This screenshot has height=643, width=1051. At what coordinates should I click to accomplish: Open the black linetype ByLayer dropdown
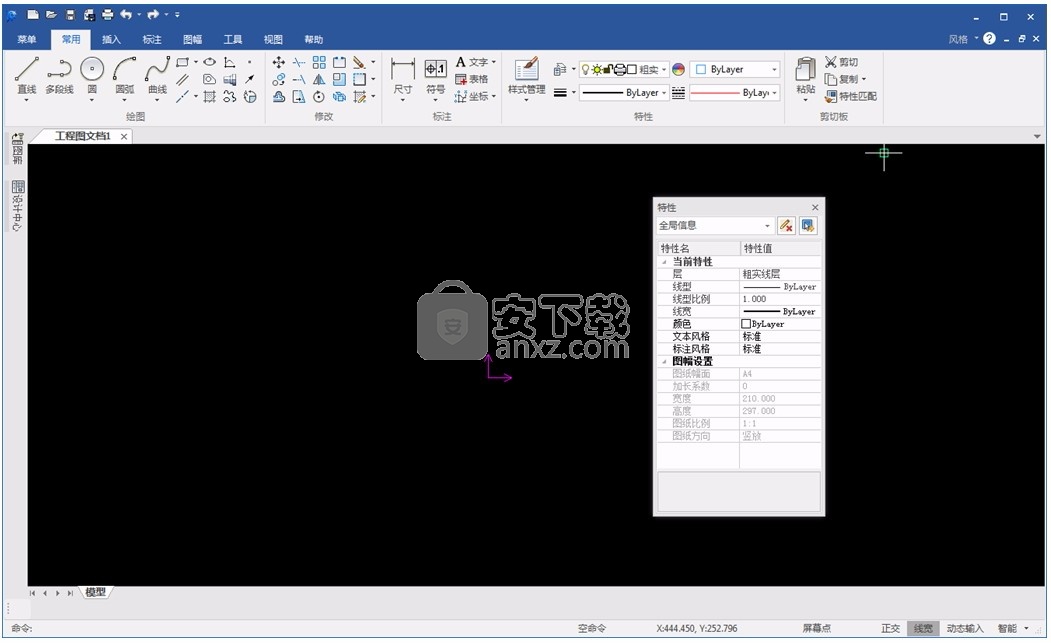coord(623,93)
